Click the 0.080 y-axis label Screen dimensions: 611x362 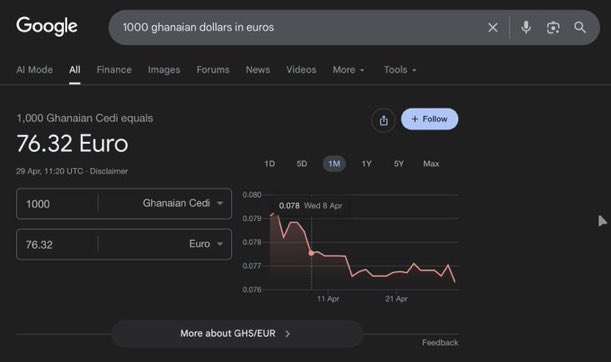point(252,195)
